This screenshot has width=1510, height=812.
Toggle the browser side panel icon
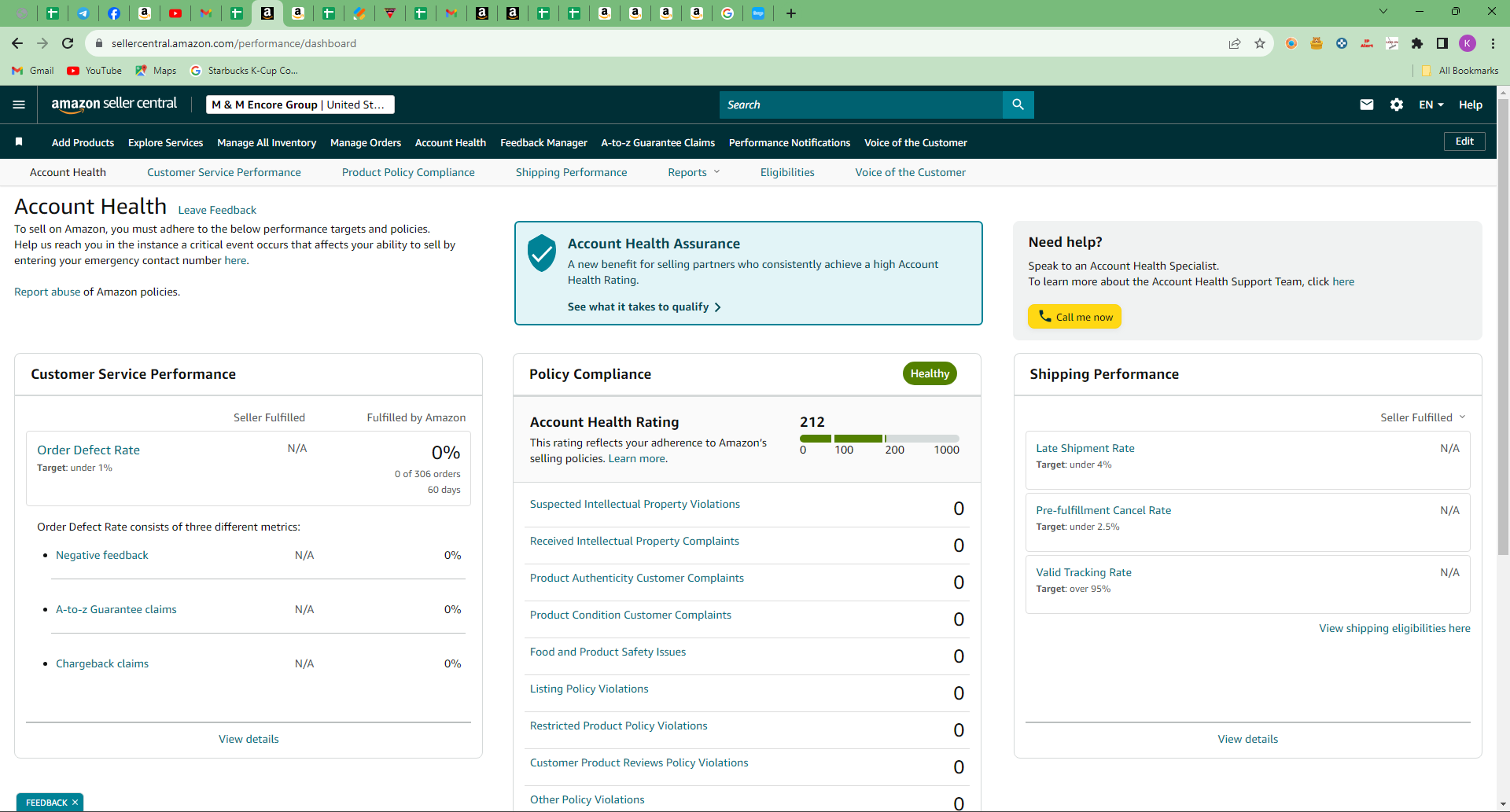pyautogui.click(x=1442, y=43)
